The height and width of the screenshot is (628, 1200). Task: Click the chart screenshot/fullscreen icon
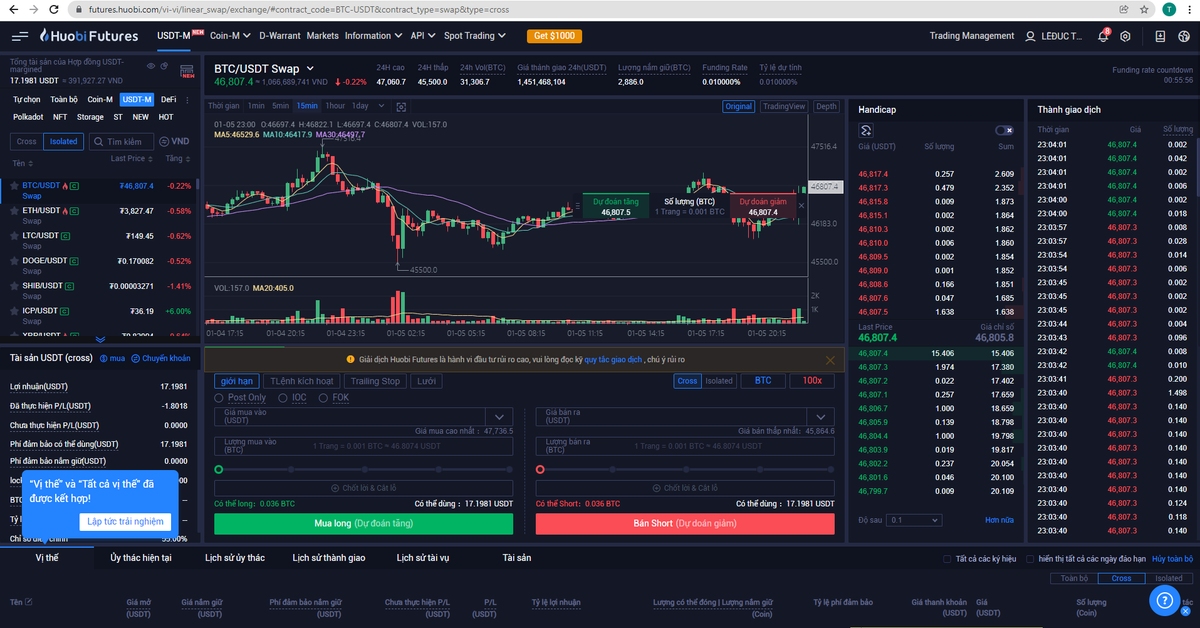[x=401, y=106]
